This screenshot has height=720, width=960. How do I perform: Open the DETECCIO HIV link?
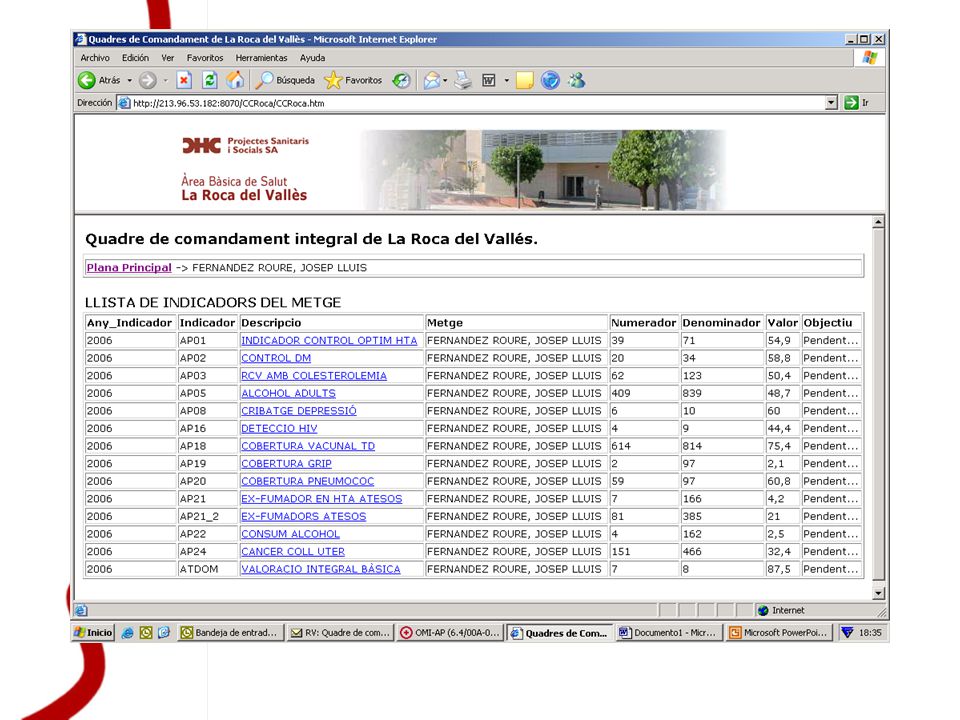pos(279,429)
